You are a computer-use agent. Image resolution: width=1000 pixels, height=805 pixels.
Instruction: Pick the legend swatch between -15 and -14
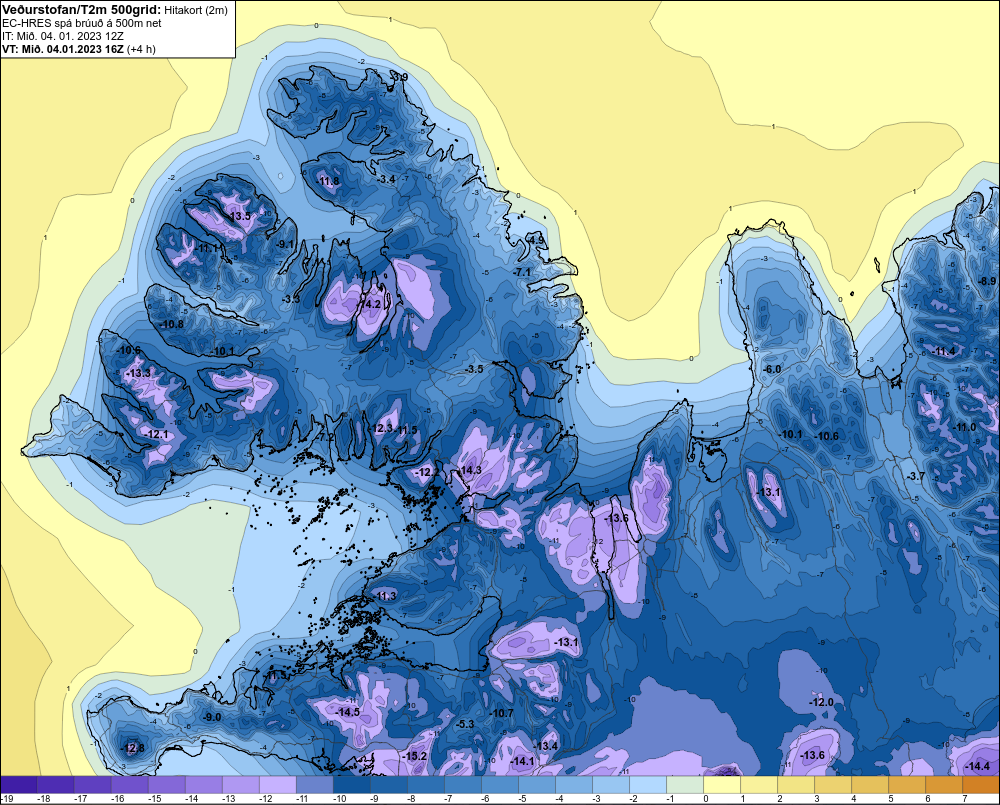click(166, 785)
